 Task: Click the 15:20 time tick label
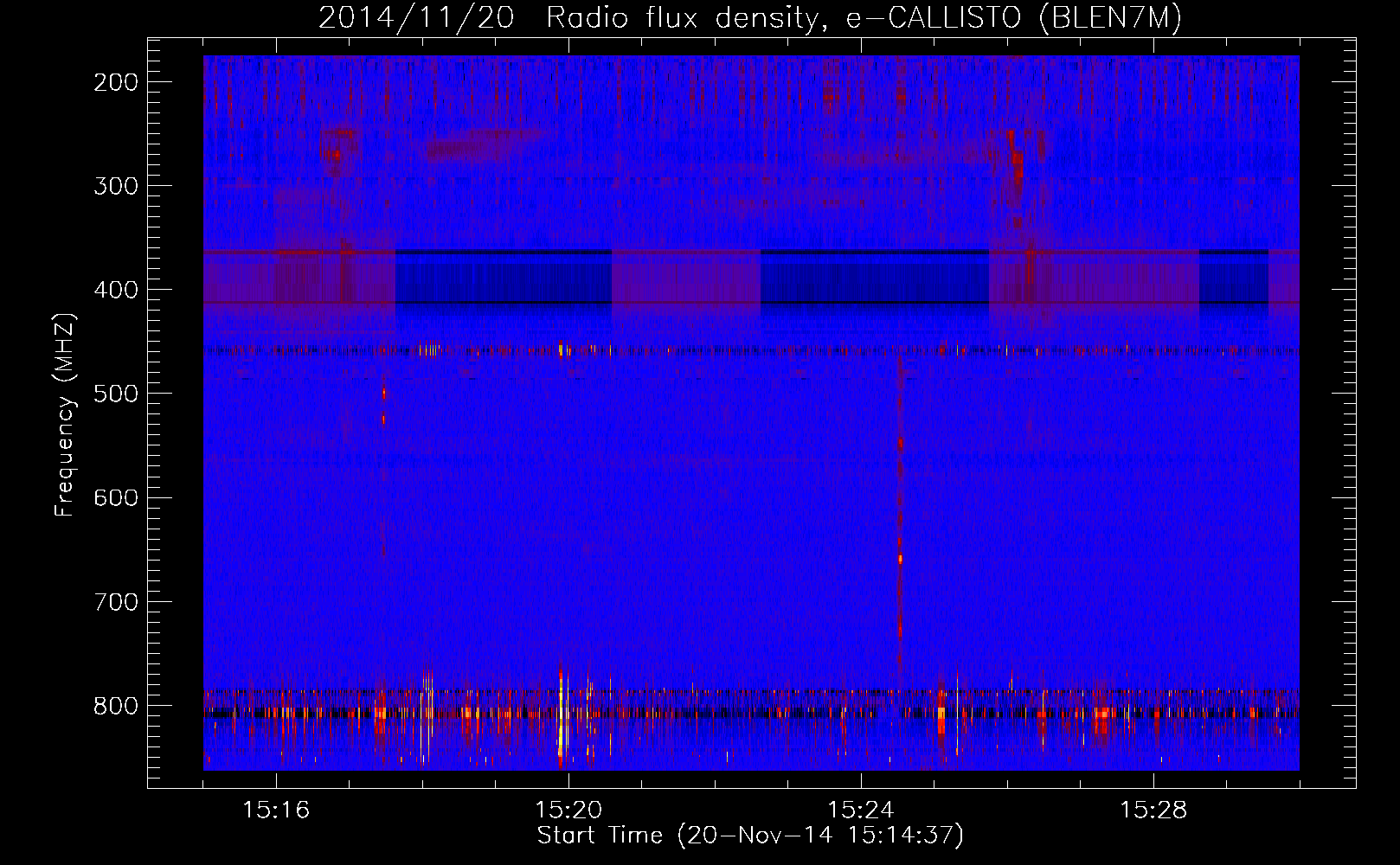tap(568, 811)
